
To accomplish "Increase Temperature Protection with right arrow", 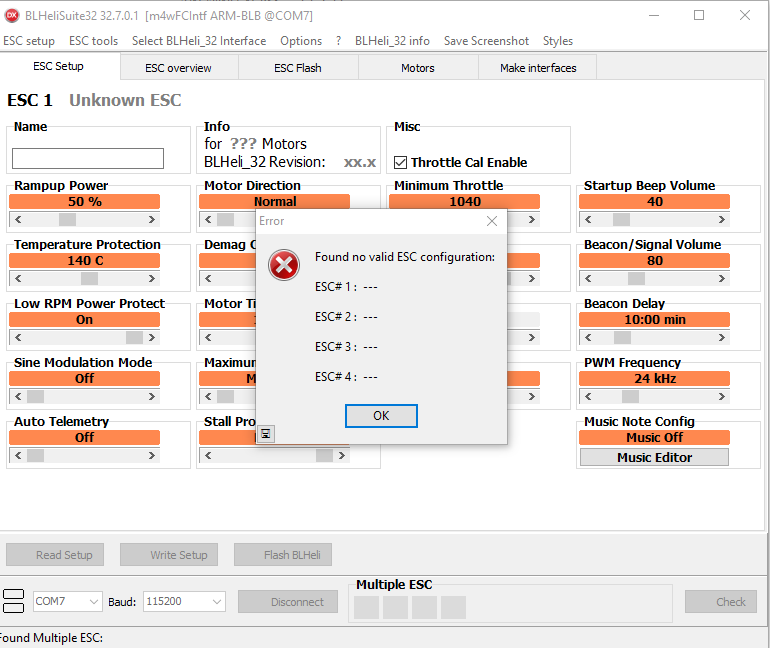I will click(x=152, y=278).
